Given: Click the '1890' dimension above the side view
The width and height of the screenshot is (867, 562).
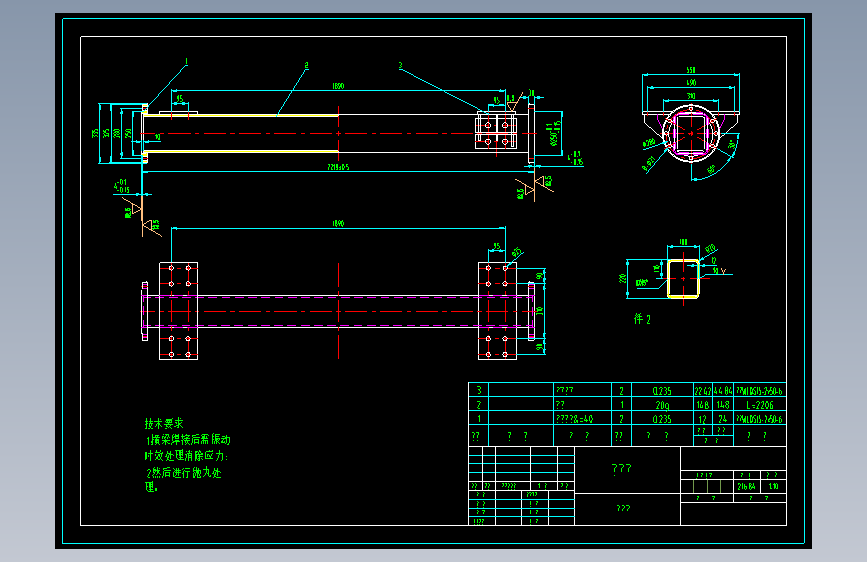Looking at the screenshot, I should (x=338, y=86).
